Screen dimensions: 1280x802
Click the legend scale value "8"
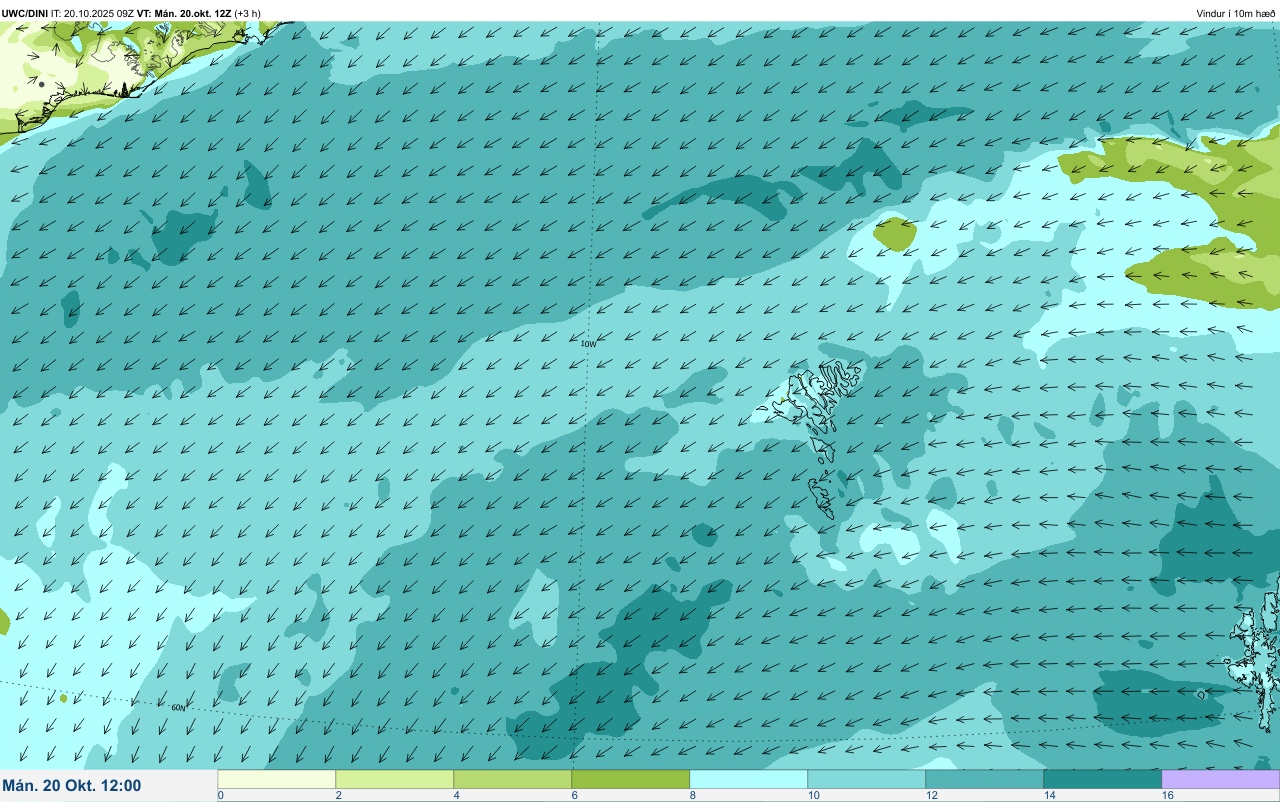click(x=692, y=795)
